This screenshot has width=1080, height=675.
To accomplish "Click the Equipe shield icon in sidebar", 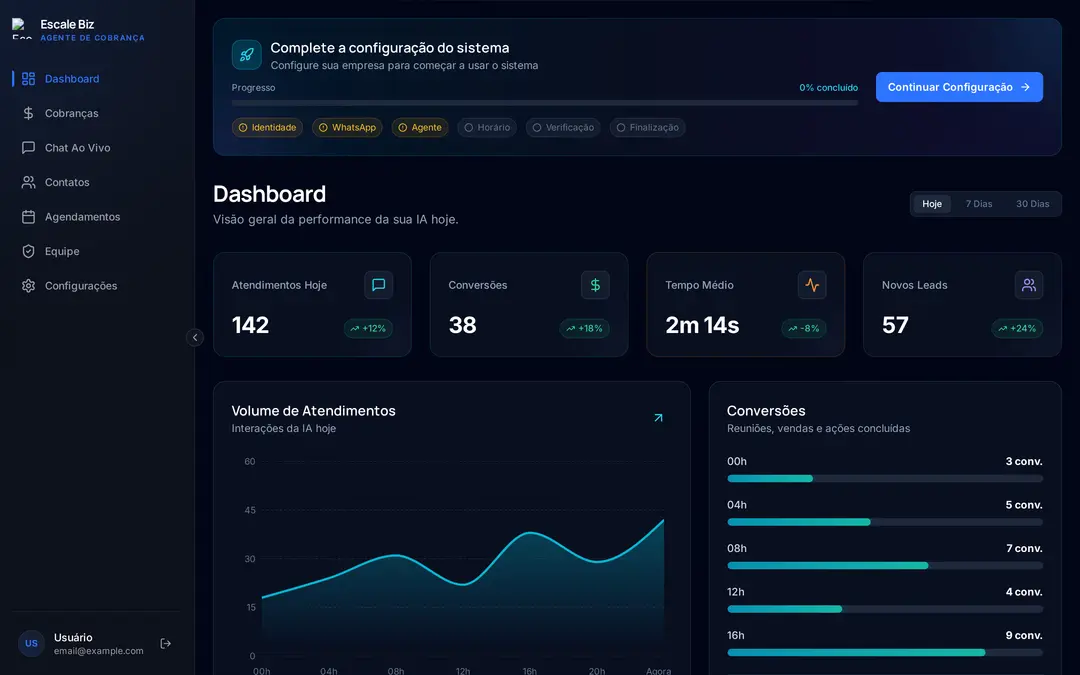I will 28,251.
